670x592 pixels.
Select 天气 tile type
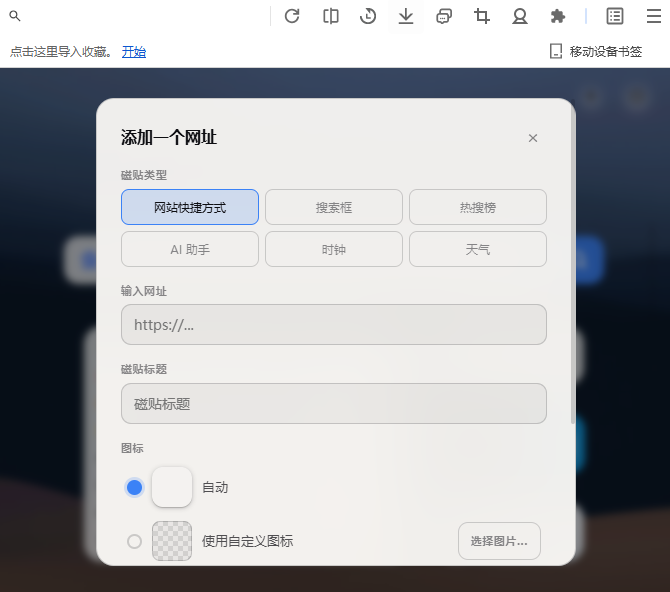click(x=478, y=249)
